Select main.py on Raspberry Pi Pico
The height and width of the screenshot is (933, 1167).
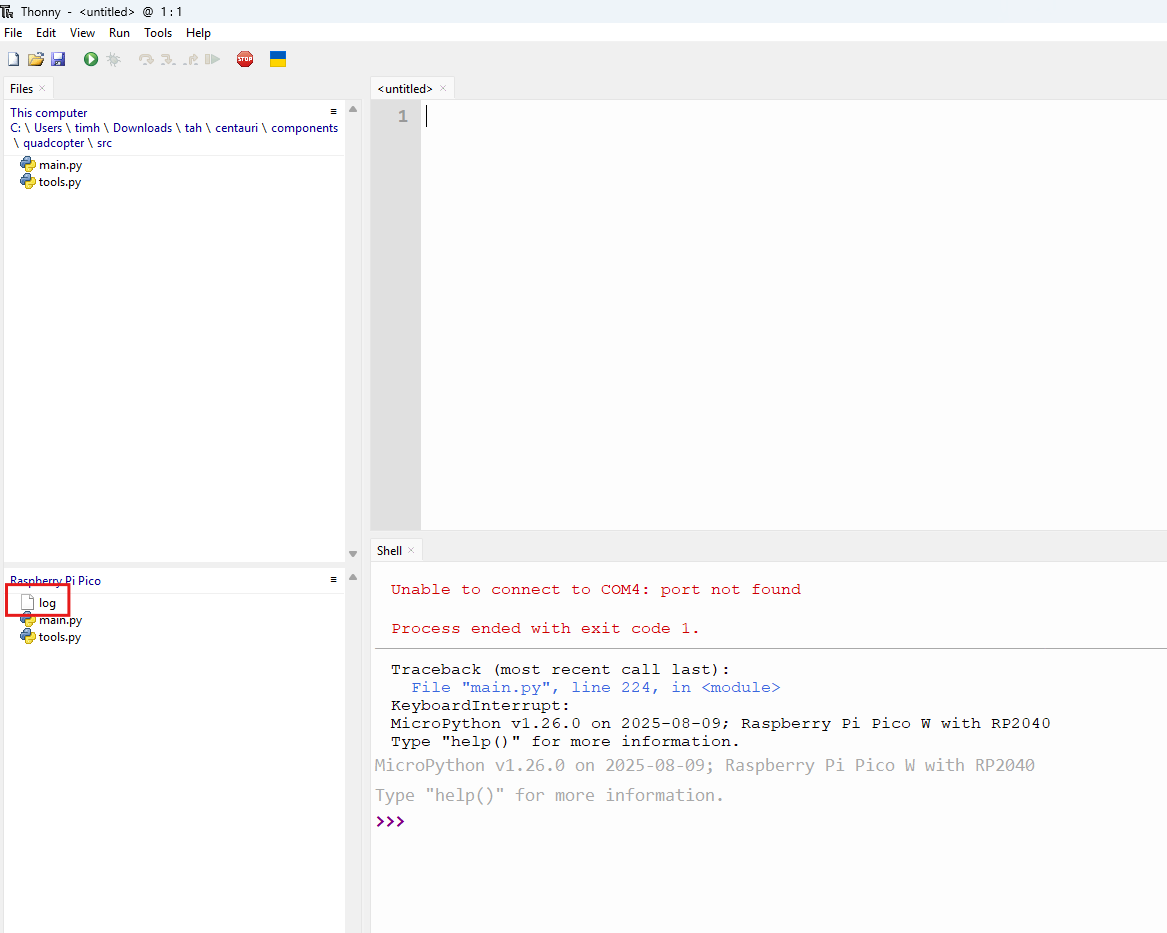[51, 620]
